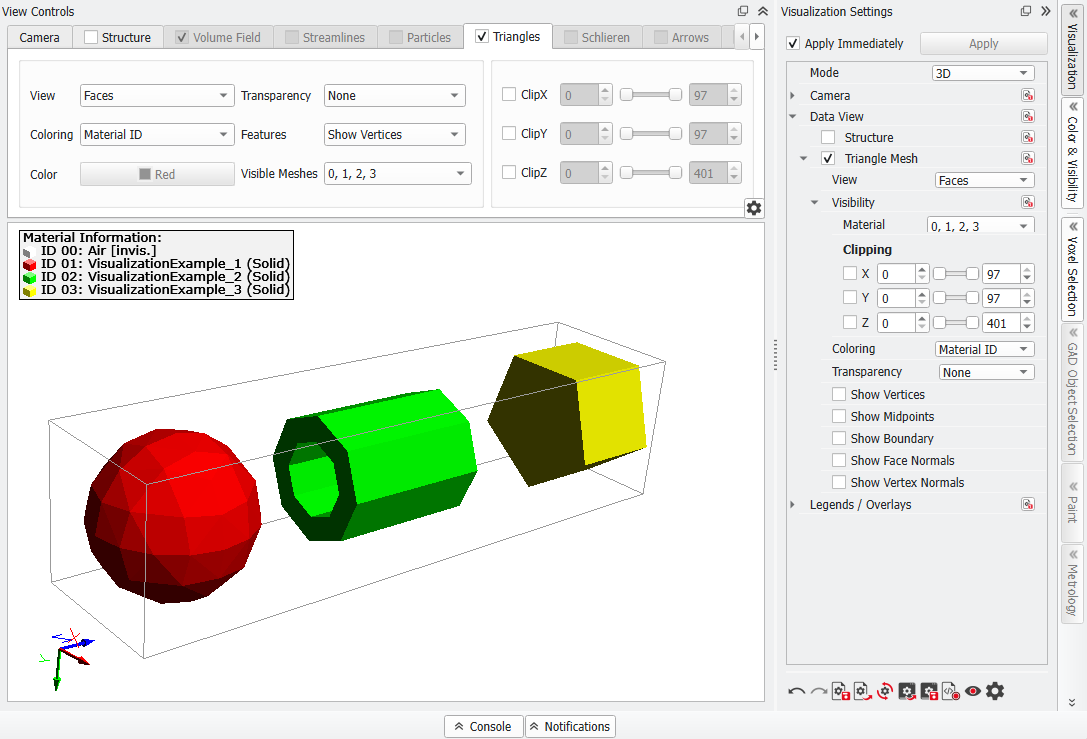Expand the Camera tree section
This screenshot has width=1087, height=739.
point(793,96)
